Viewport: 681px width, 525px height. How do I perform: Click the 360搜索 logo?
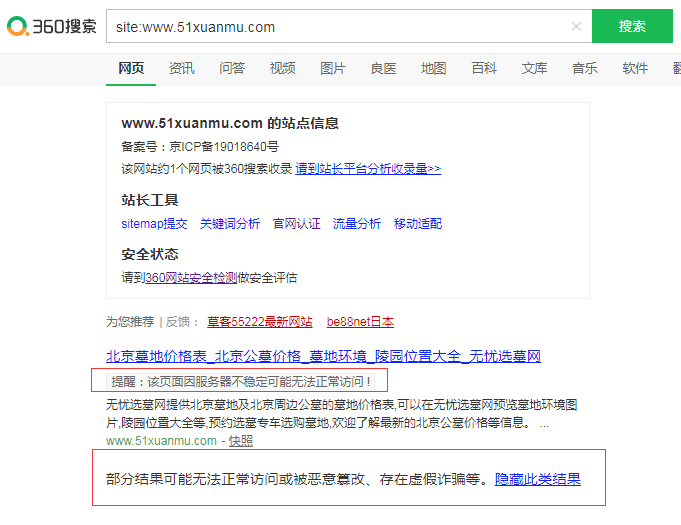tap(51, 26)
